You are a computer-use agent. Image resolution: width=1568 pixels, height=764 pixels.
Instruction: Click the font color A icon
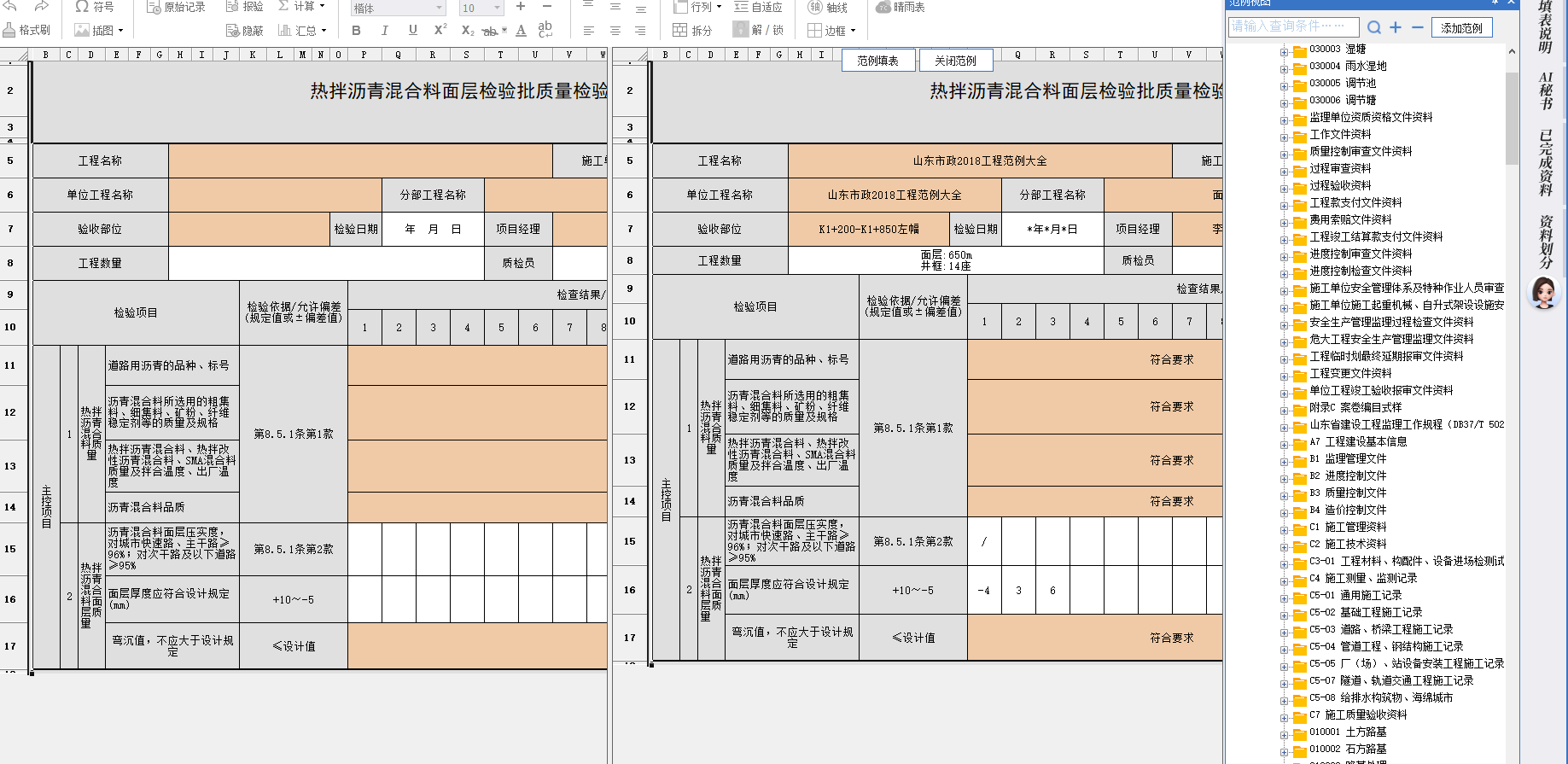(x=521, y=31)
